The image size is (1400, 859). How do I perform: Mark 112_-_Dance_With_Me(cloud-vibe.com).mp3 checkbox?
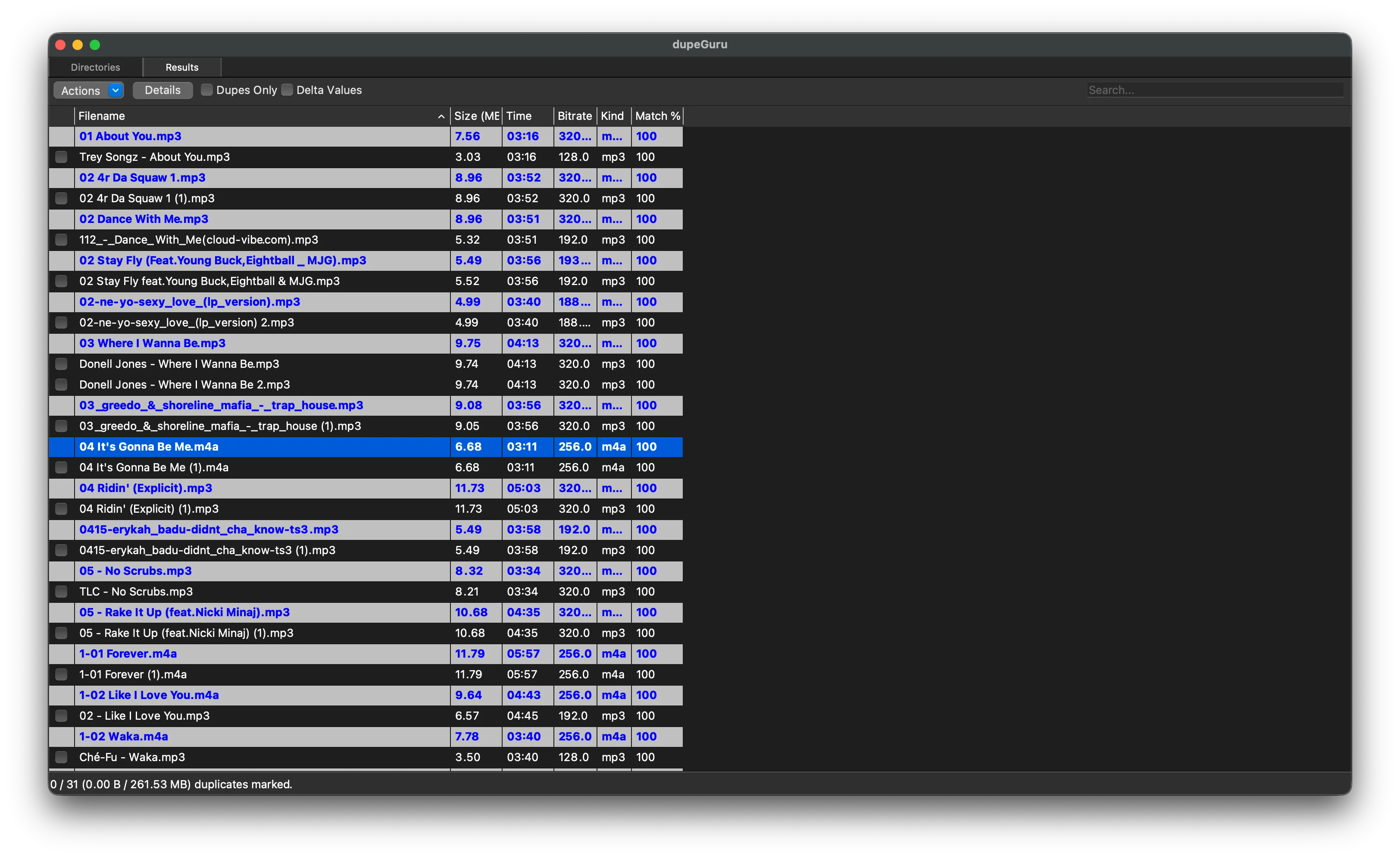pyautogui.click(x=61, y=240)
